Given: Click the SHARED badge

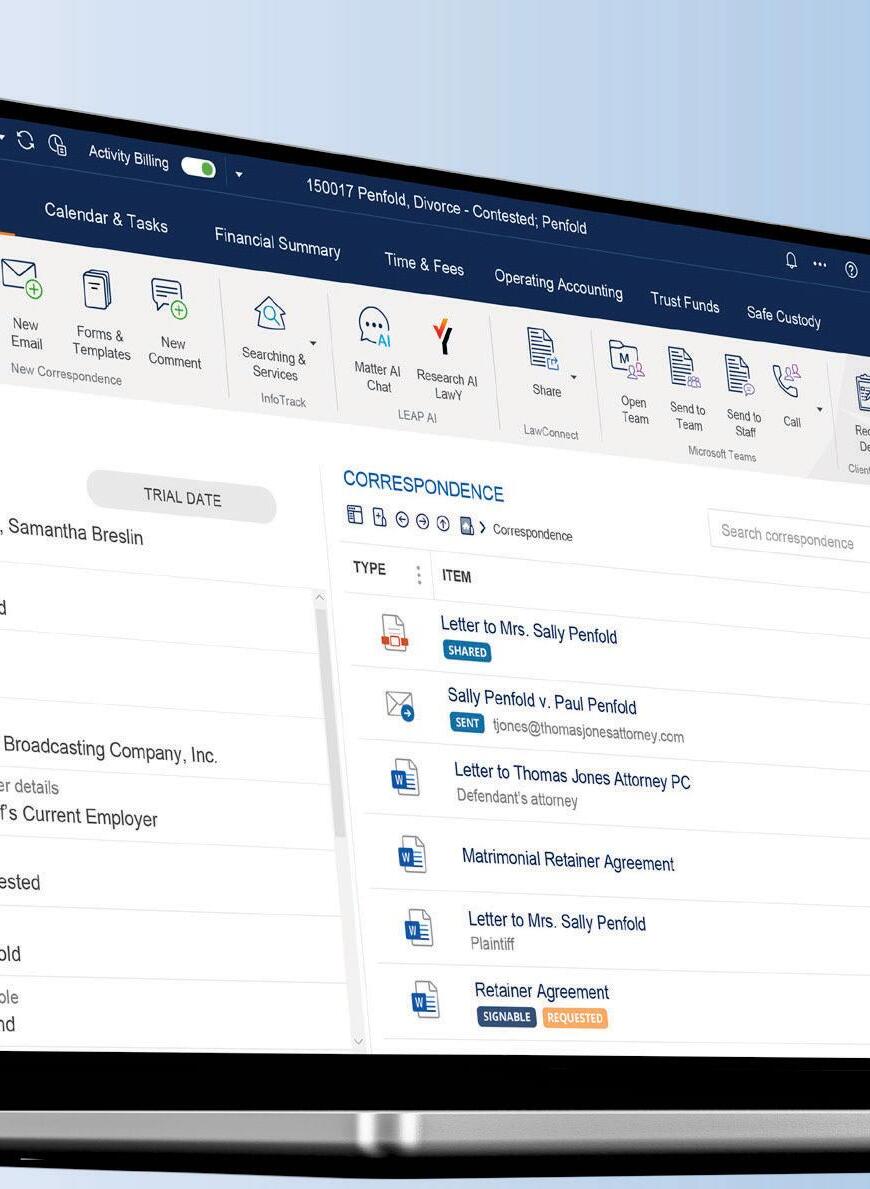Looking at the screenshot, I should tap(467, 651).
